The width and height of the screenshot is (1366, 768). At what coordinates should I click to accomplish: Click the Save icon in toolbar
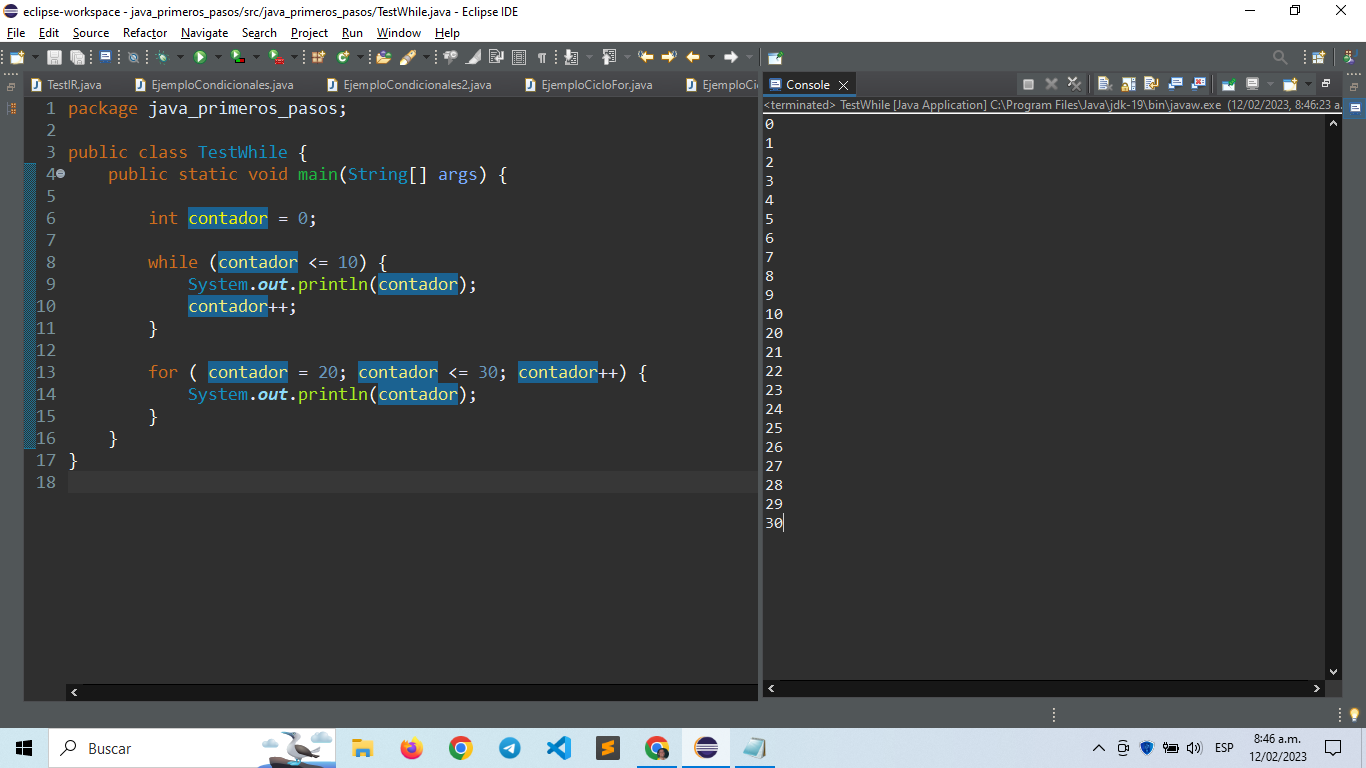pos(54,57)
